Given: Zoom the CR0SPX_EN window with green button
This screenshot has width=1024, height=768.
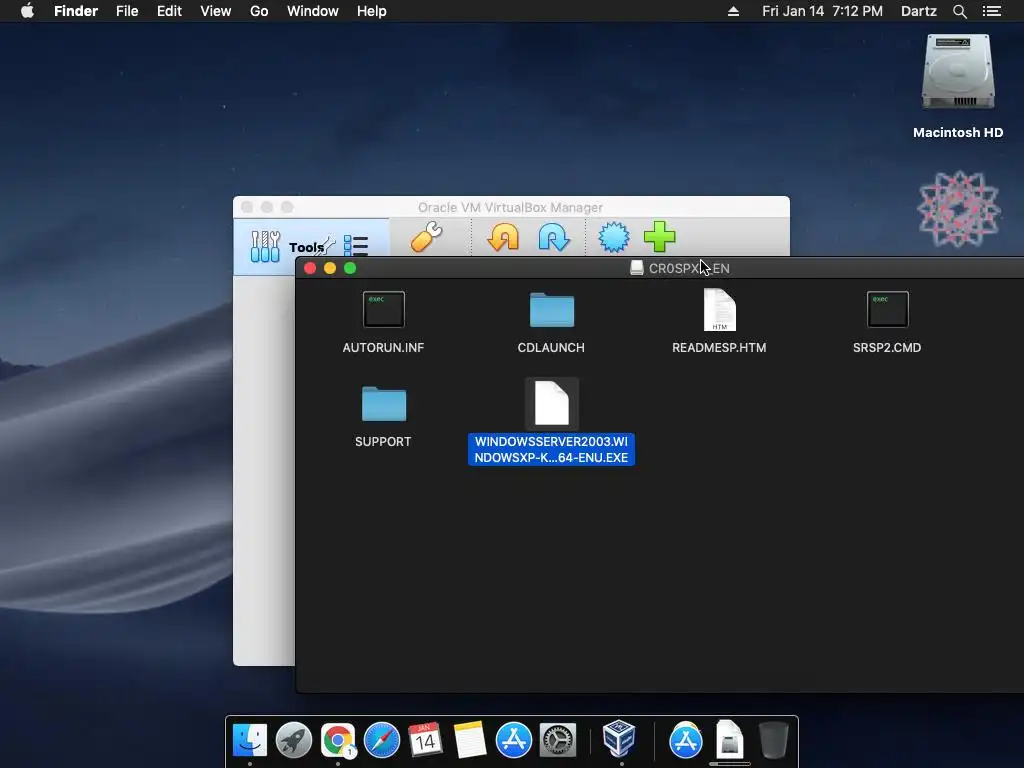Looking at the screenshot, I should point(350,268).
